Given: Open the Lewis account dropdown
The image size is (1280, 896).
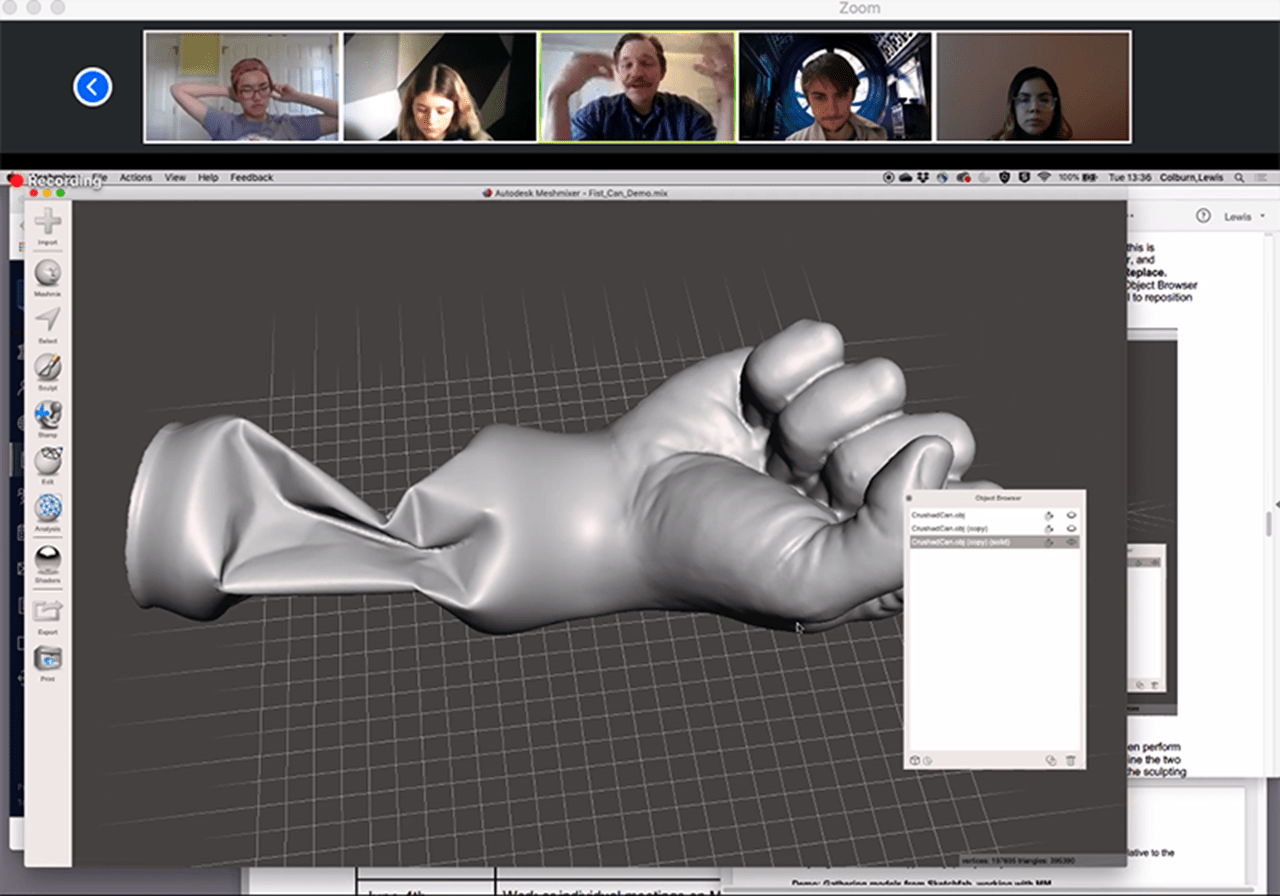Looking at the screenshot, I should click(1243, 215).
